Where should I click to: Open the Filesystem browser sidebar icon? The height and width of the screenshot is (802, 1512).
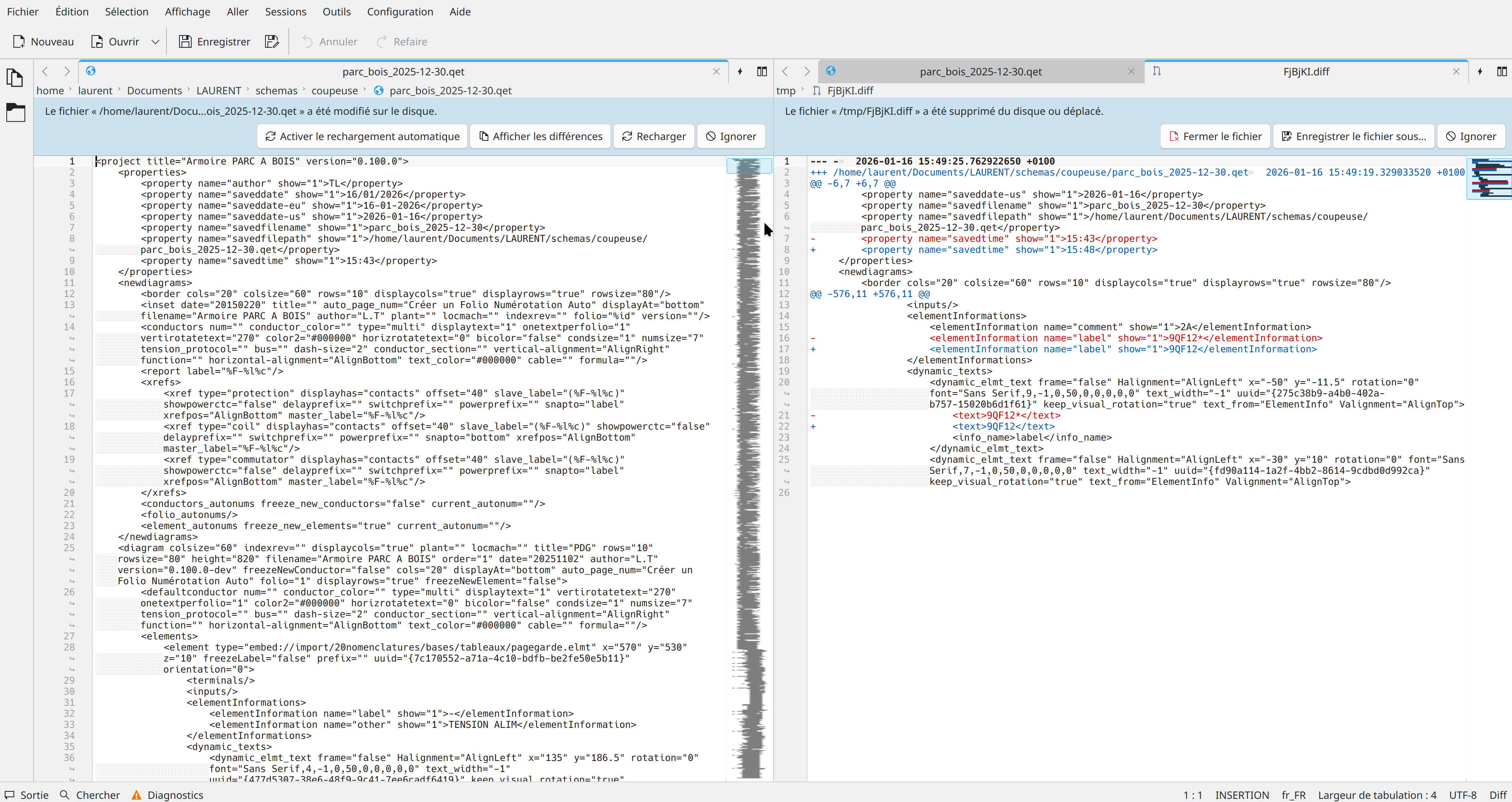15,112
